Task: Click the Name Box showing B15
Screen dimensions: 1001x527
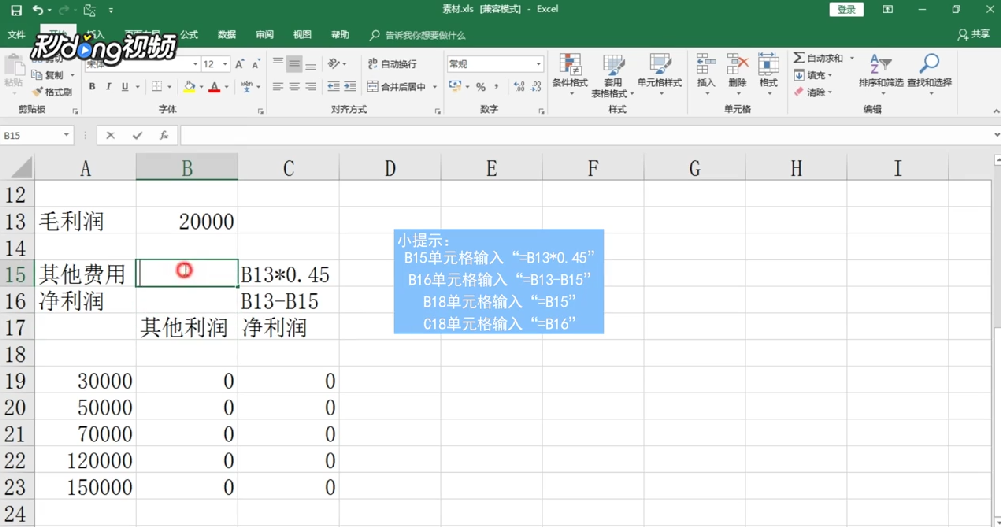Action: click(37, 135)
